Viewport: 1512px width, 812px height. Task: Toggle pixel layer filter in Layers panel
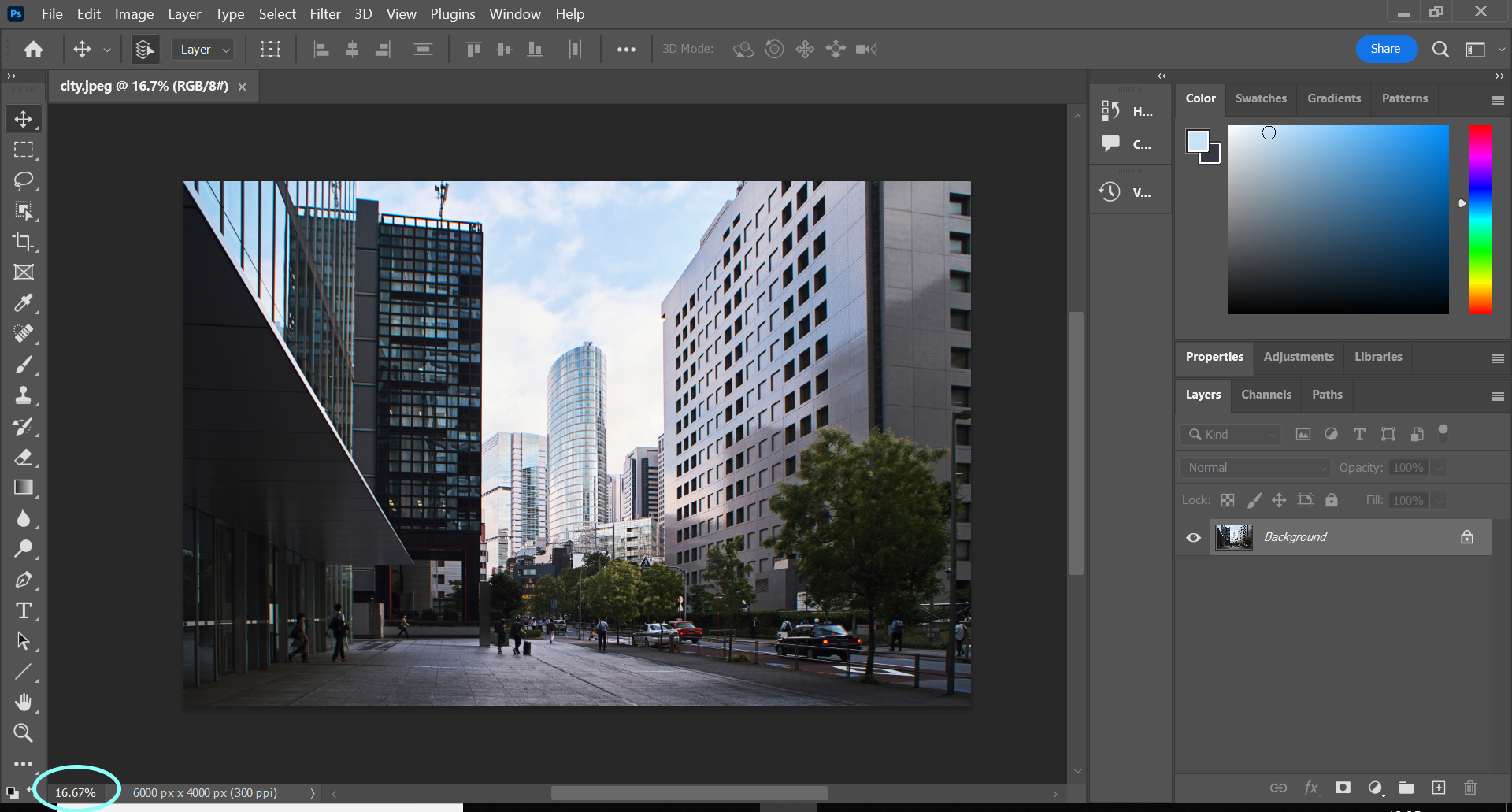(1303, 434)
